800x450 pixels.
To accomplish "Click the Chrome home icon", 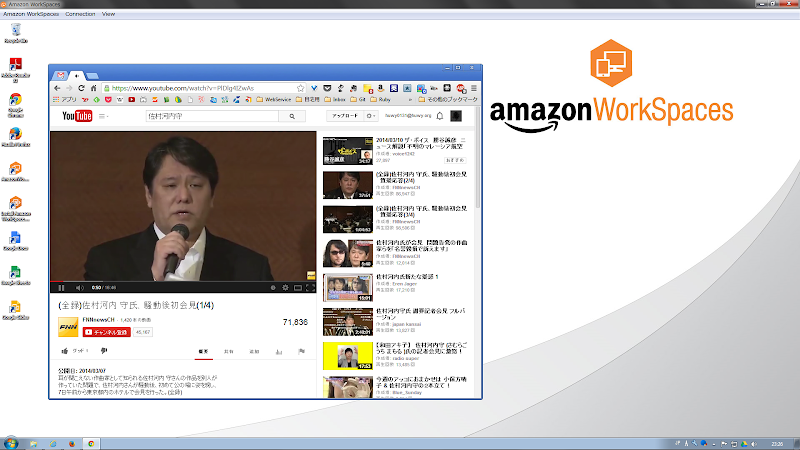I will 93,88.
